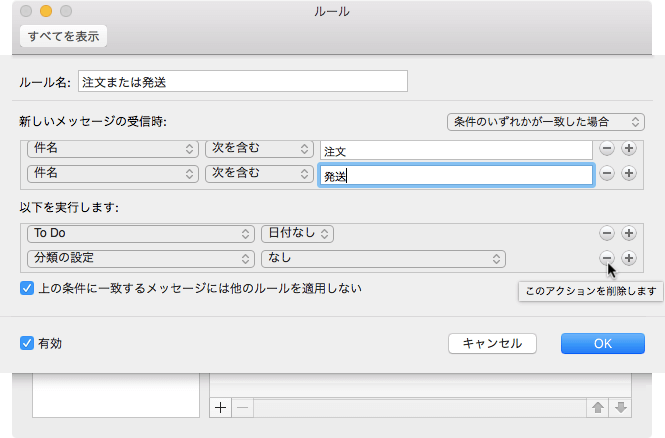The image size is (665, 438).
Task: Delete the To Do action row
Action: [606, 233]
